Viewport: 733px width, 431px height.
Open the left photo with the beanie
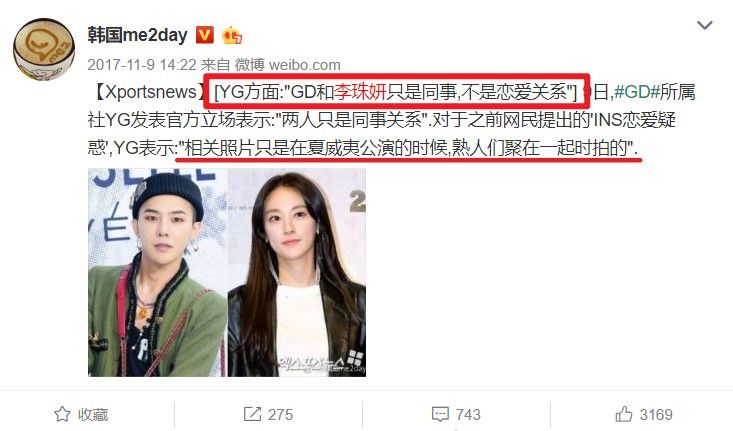point(158,273)
